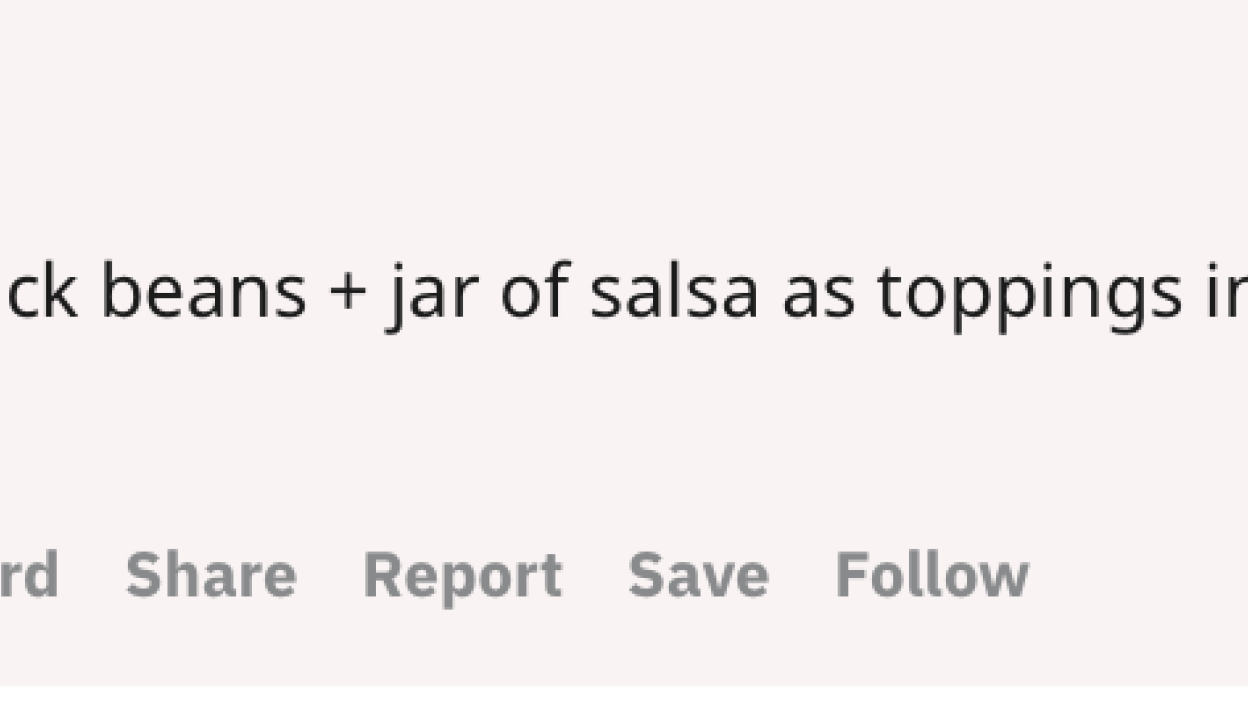
Task: Choose Save in the comment action row
Action: click(698, 575)
